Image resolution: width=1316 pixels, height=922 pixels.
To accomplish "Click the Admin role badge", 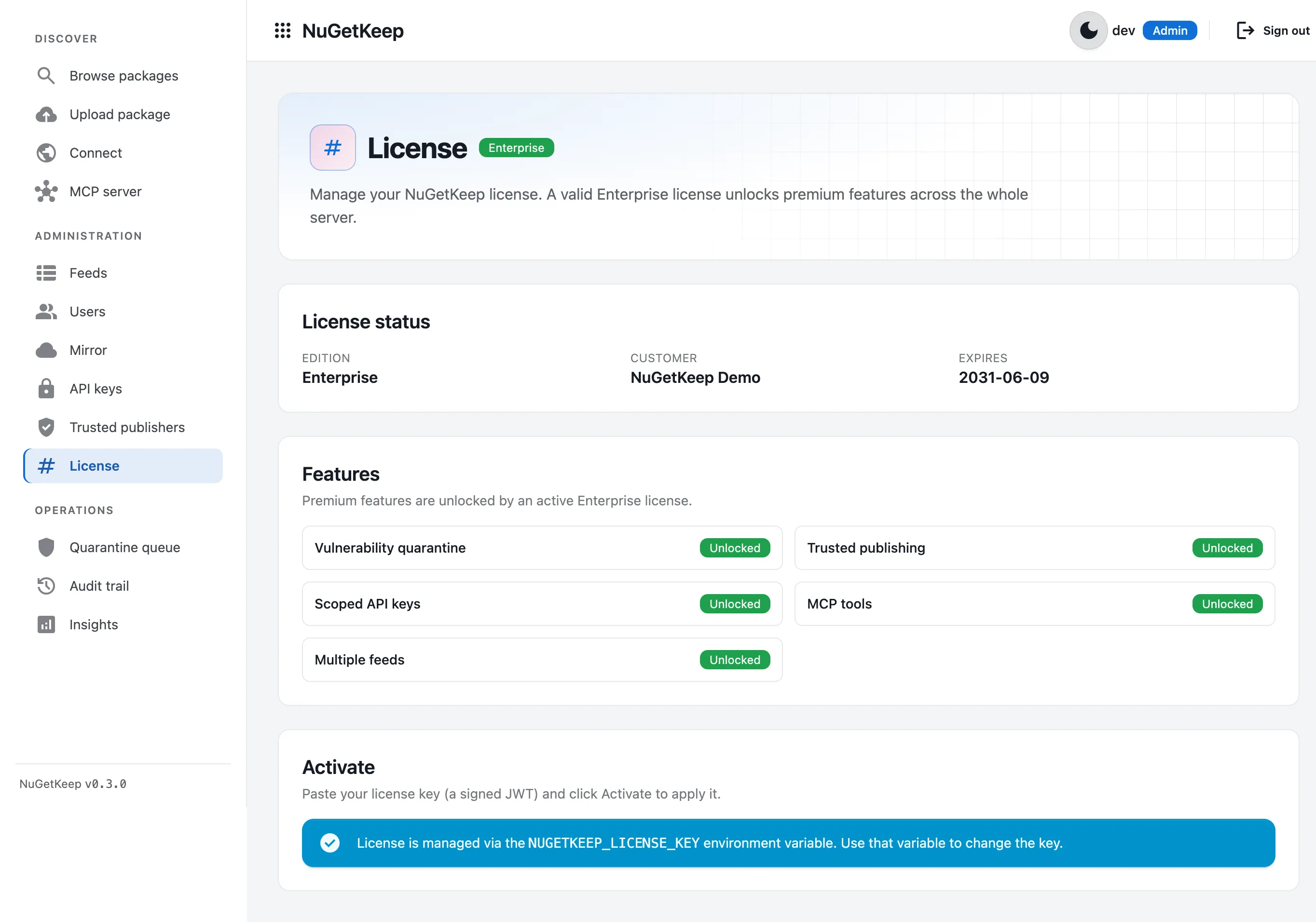I will point(1169,30).
